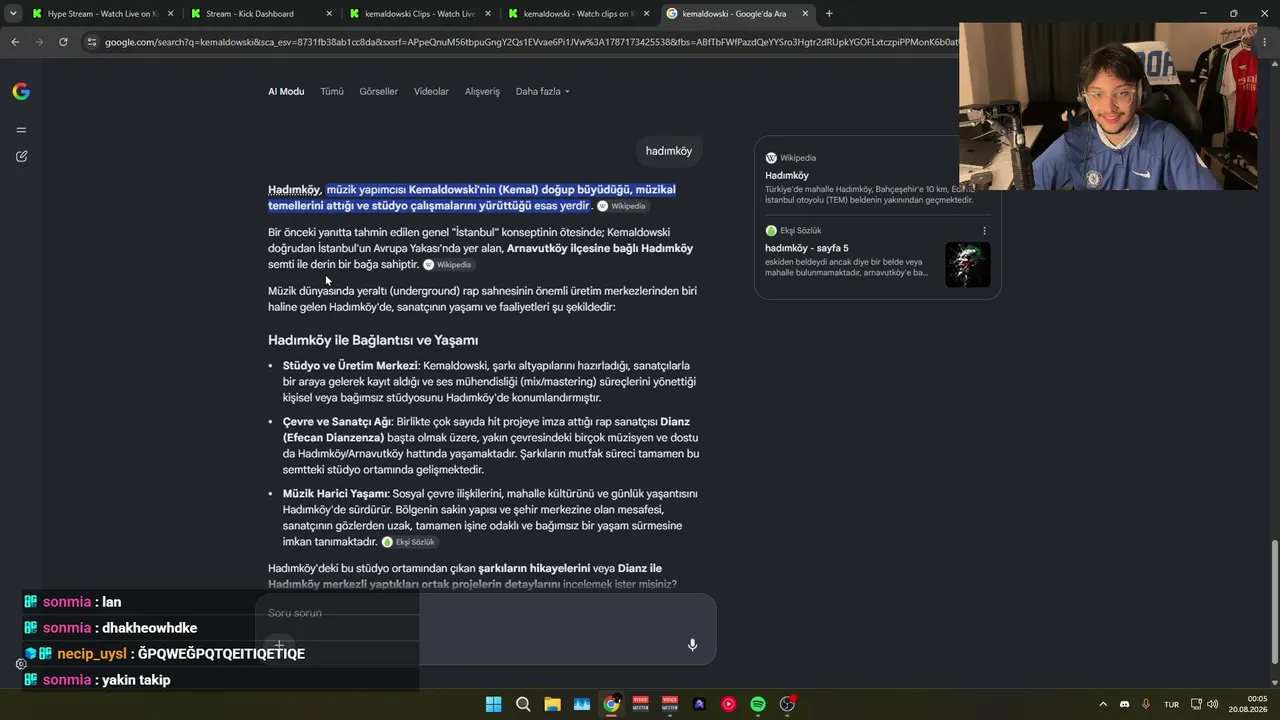The width and height of the screenshot is (1280, 720).
Task: Click the settings gear beside the chat overlay
Action: pyautogui.click(x=21, y=664)
